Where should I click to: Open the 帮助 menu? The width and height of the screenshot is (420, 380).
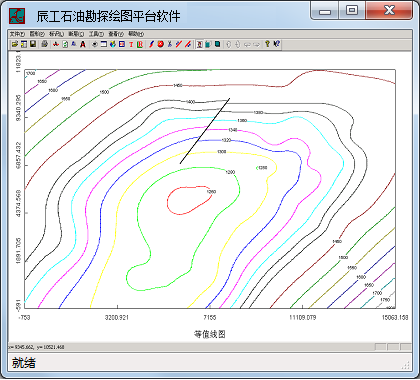[136, 34]
